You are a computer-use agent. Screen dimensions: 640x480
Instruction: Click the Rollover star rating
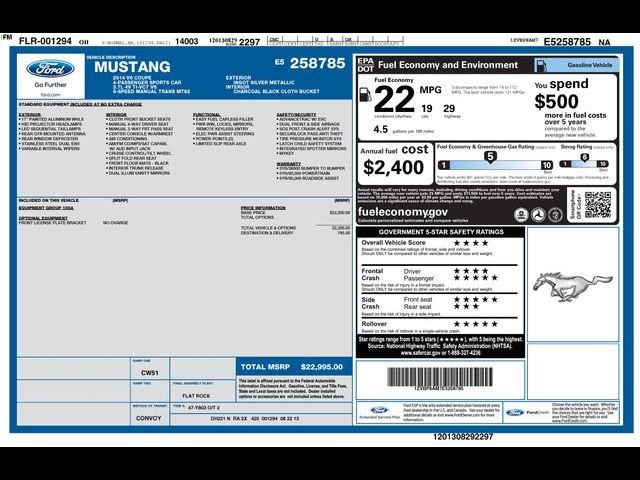pyautogui.click(x=476, y=324)
